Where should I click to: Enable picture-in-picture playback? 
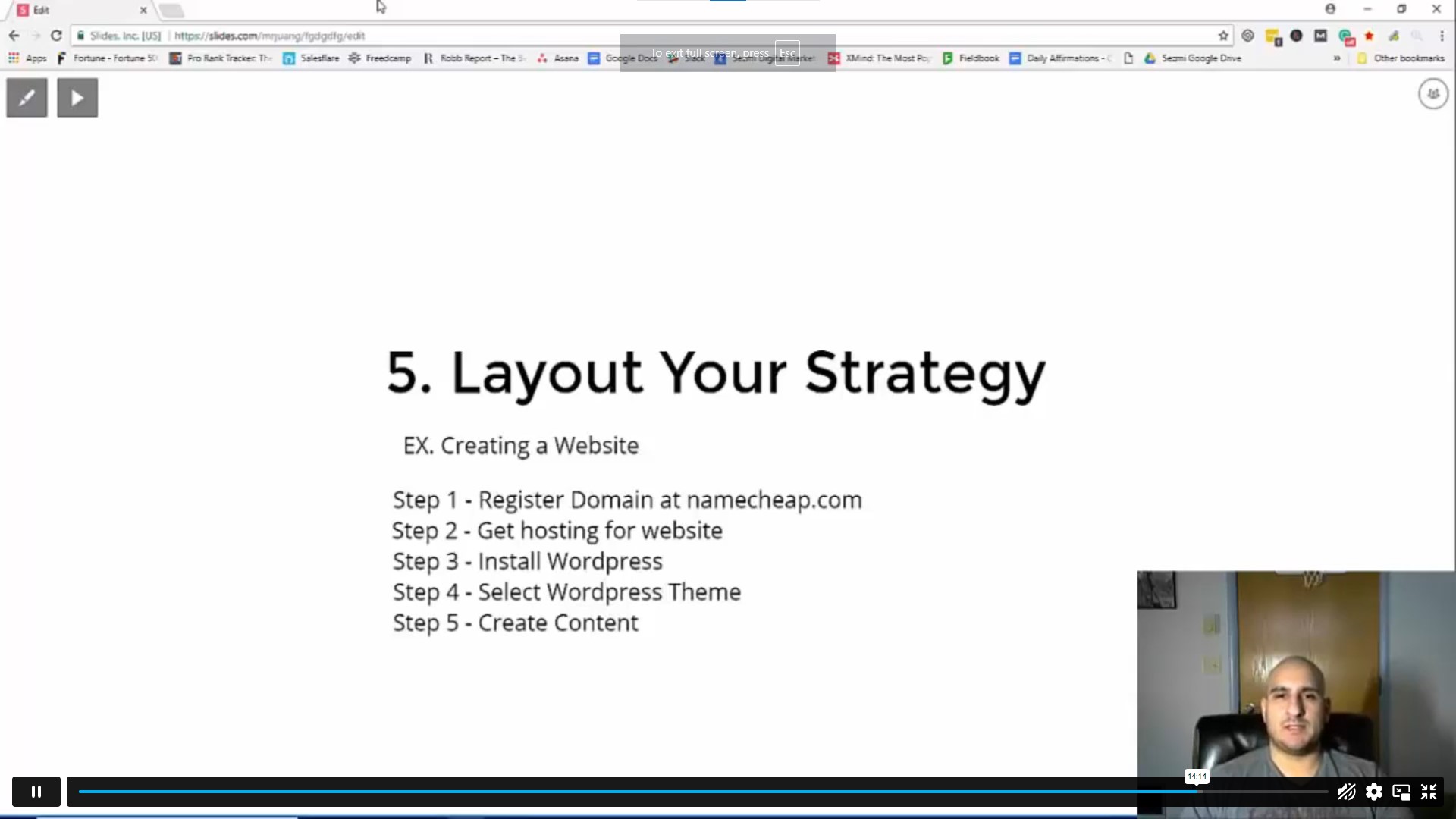point(1401,791)
